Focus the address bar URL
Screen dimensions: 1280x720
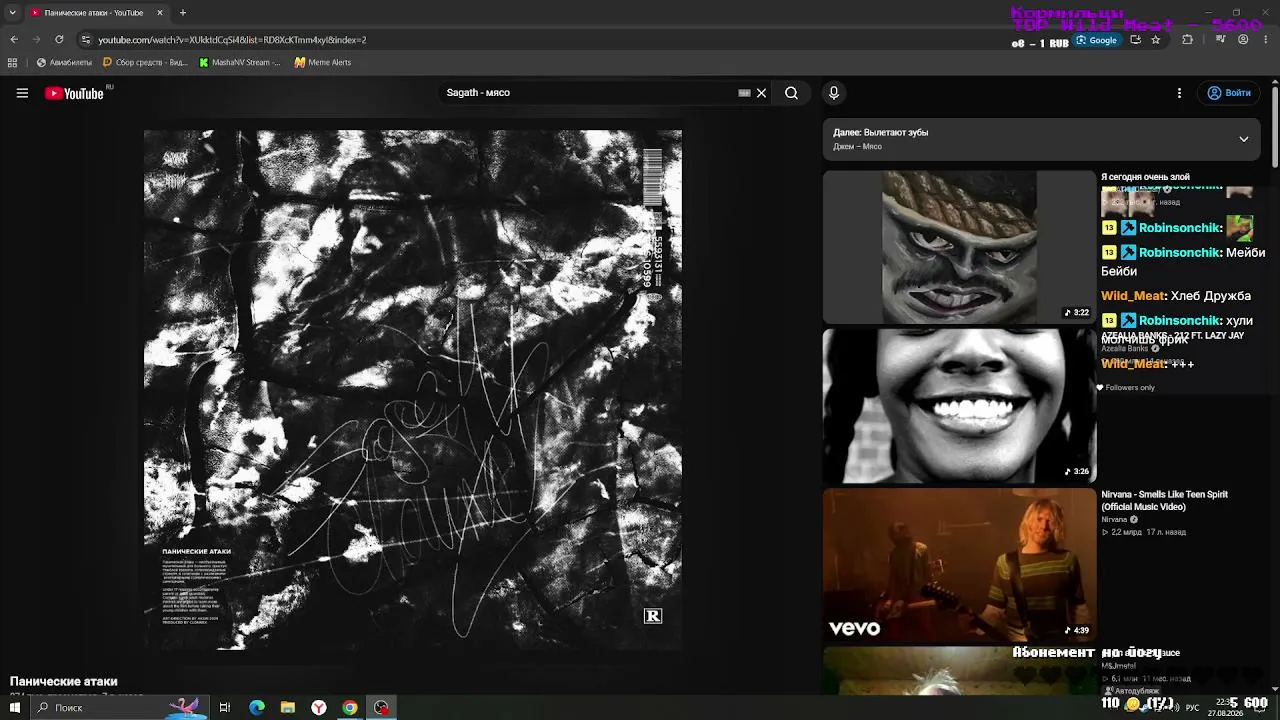(232, 40)
